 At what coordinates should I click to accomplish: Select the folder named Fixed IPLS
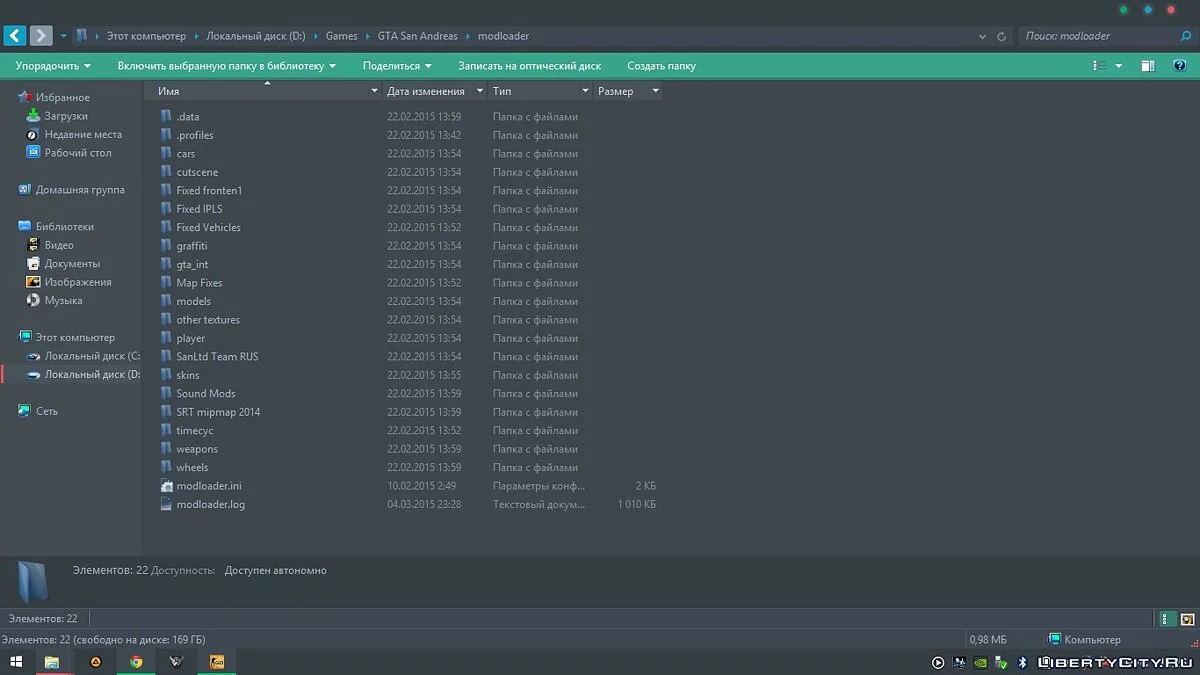199,209
